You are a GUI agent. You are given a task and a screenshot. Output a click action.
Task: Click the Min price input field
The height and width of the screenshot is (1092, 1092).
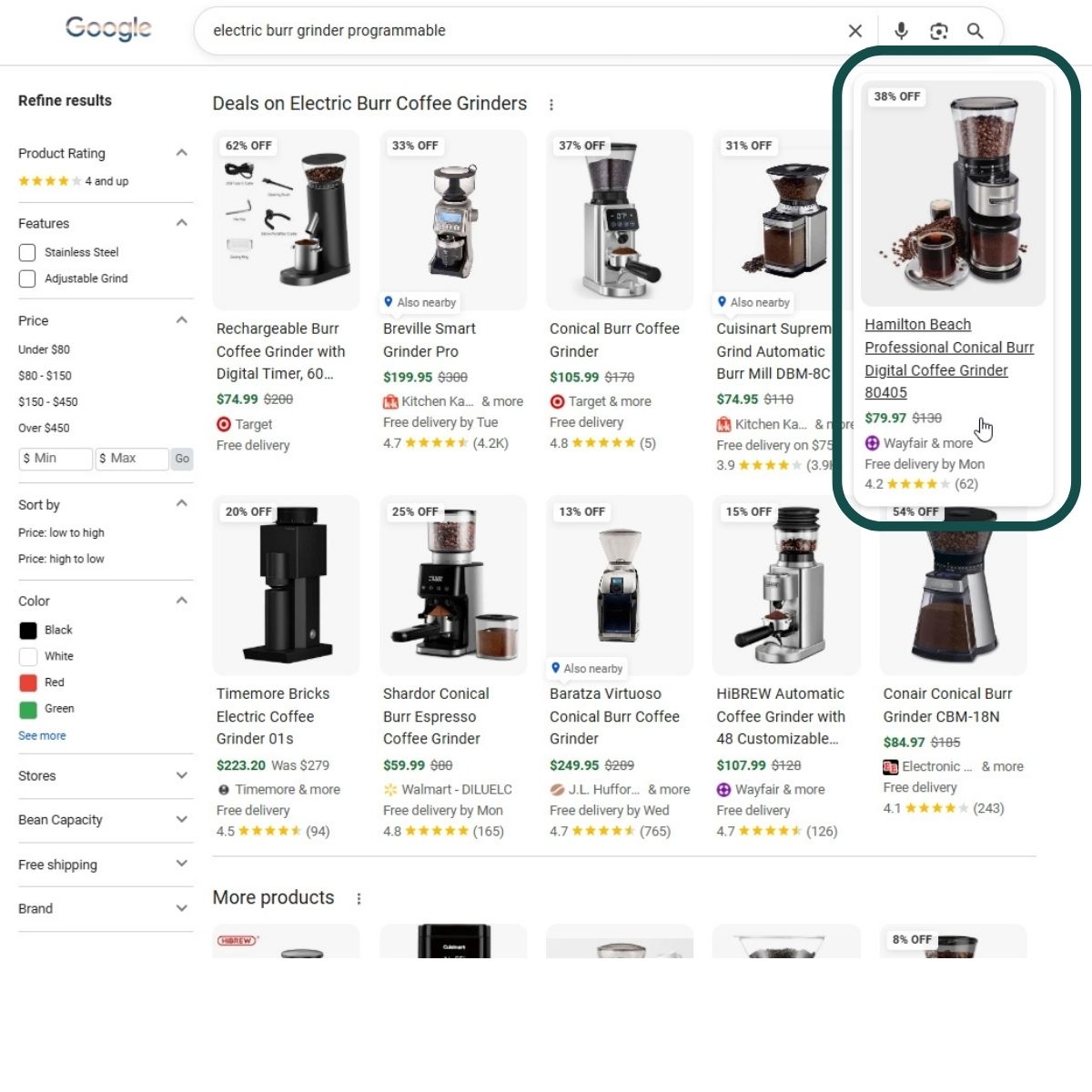(56, 459)
